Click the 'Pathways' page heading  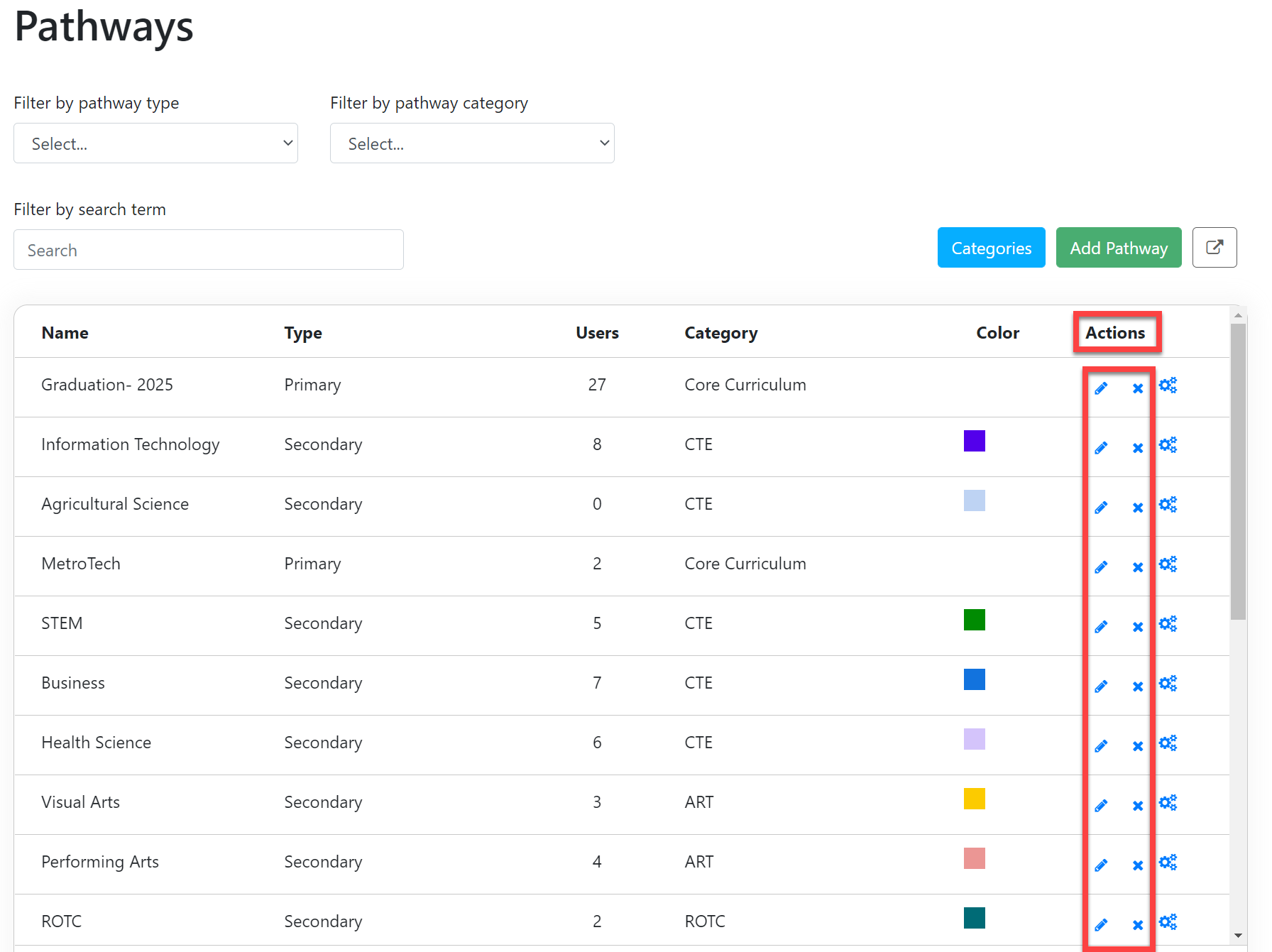[104, 27]
